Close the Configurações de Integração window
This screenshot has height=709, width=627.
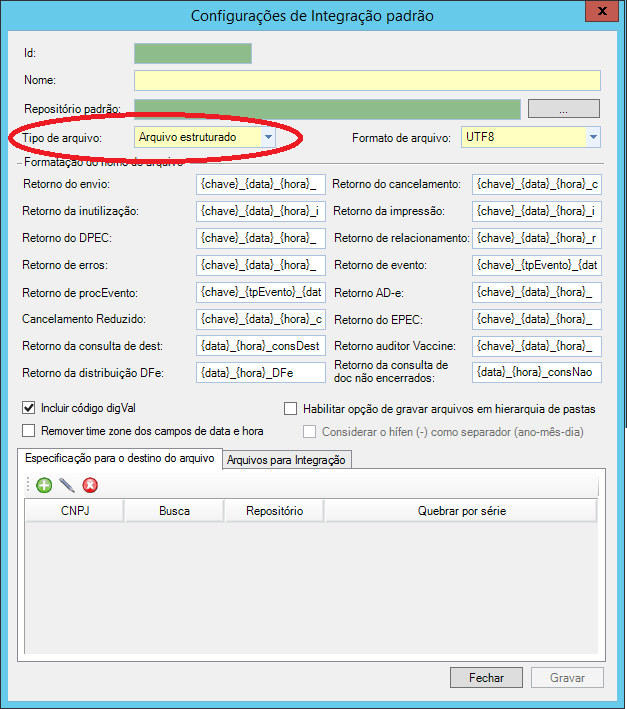602,11
